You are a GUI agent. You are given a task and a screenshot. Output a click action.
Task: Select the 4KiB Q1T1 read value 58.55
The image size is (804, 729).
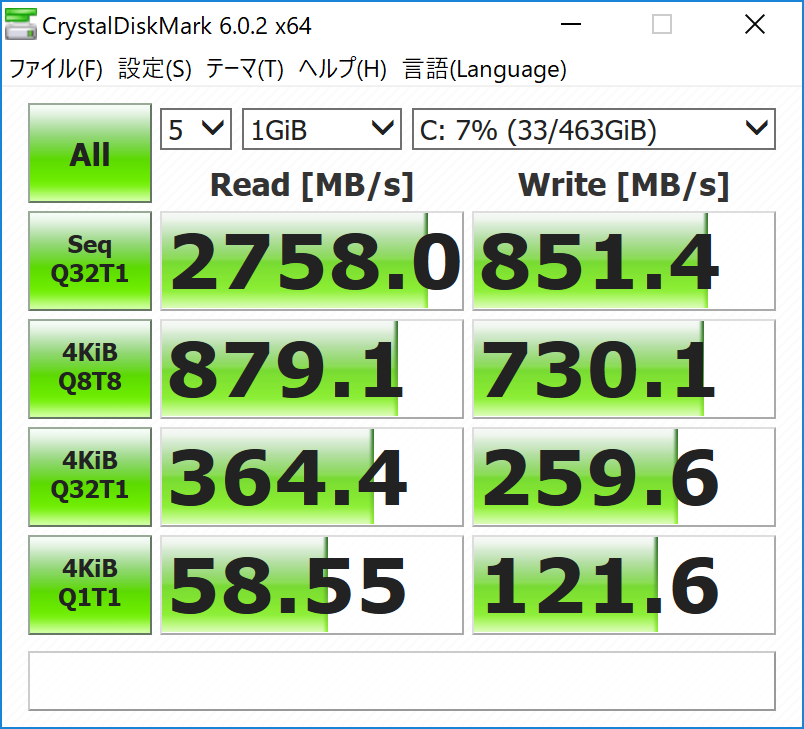312,585
